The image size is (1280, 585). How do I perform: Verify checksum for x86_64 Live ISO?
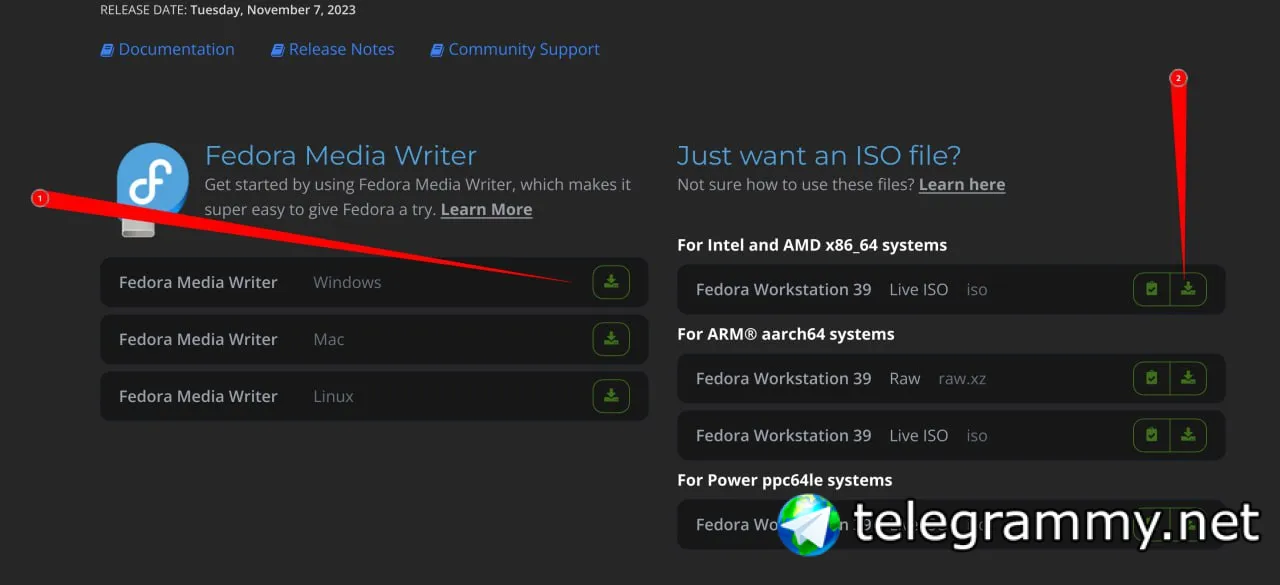point(1152,289)
